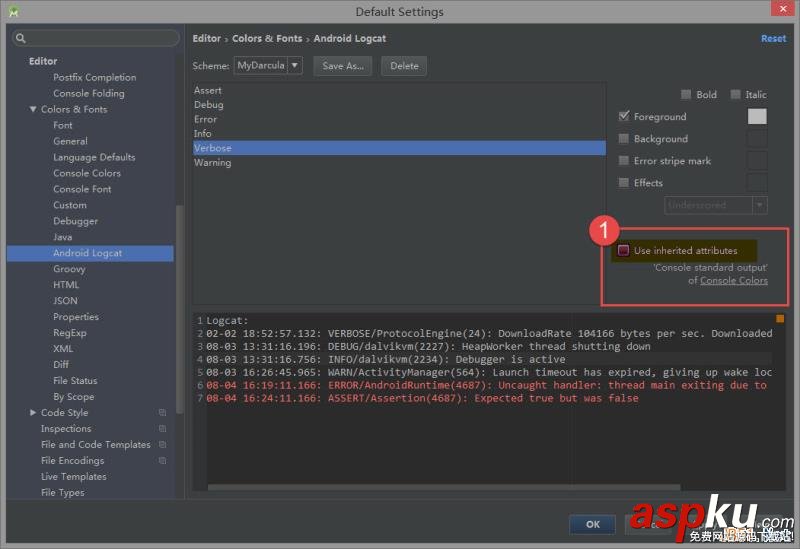The height and width of the screenshot is (549, 800).
Task: Uncheck the Foreground checkbox
Action: click(x=623, y=116)
